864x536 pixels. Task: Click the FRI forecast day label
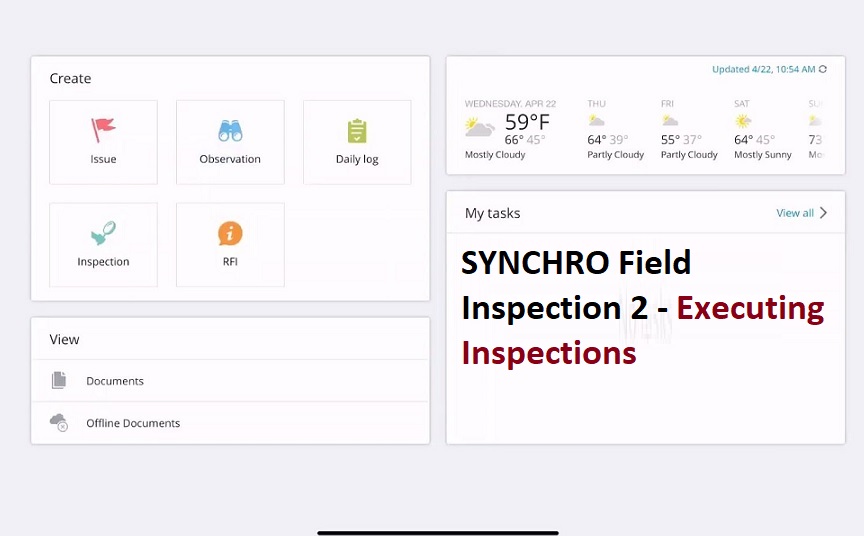click(667, 104)
